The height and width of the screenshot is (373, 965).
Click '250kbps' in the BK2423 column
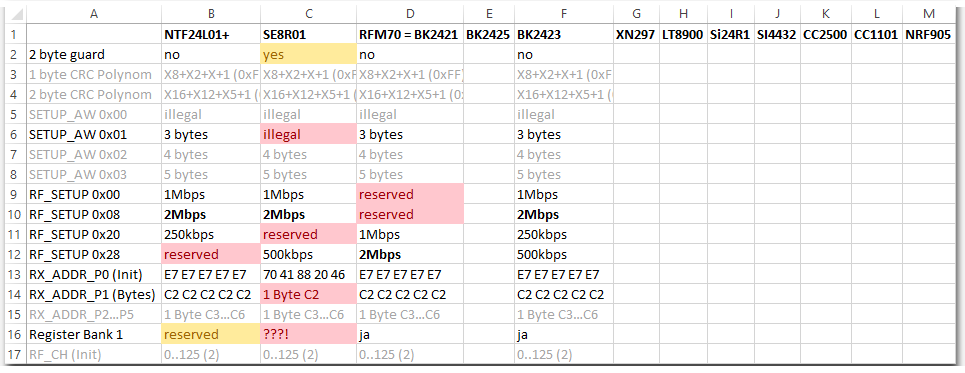(564, 235)
